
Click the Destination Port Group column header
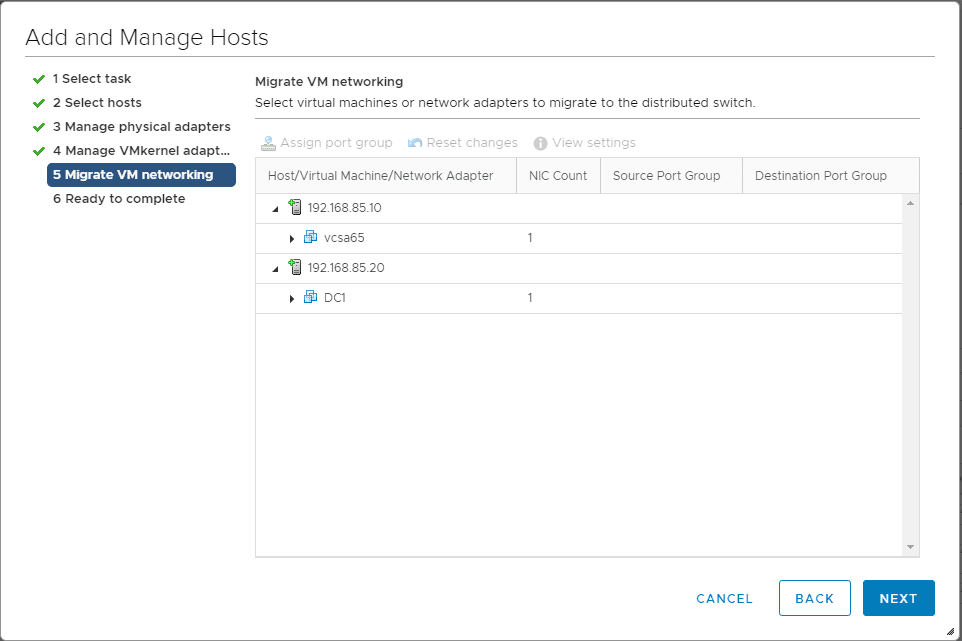[820, 176]
